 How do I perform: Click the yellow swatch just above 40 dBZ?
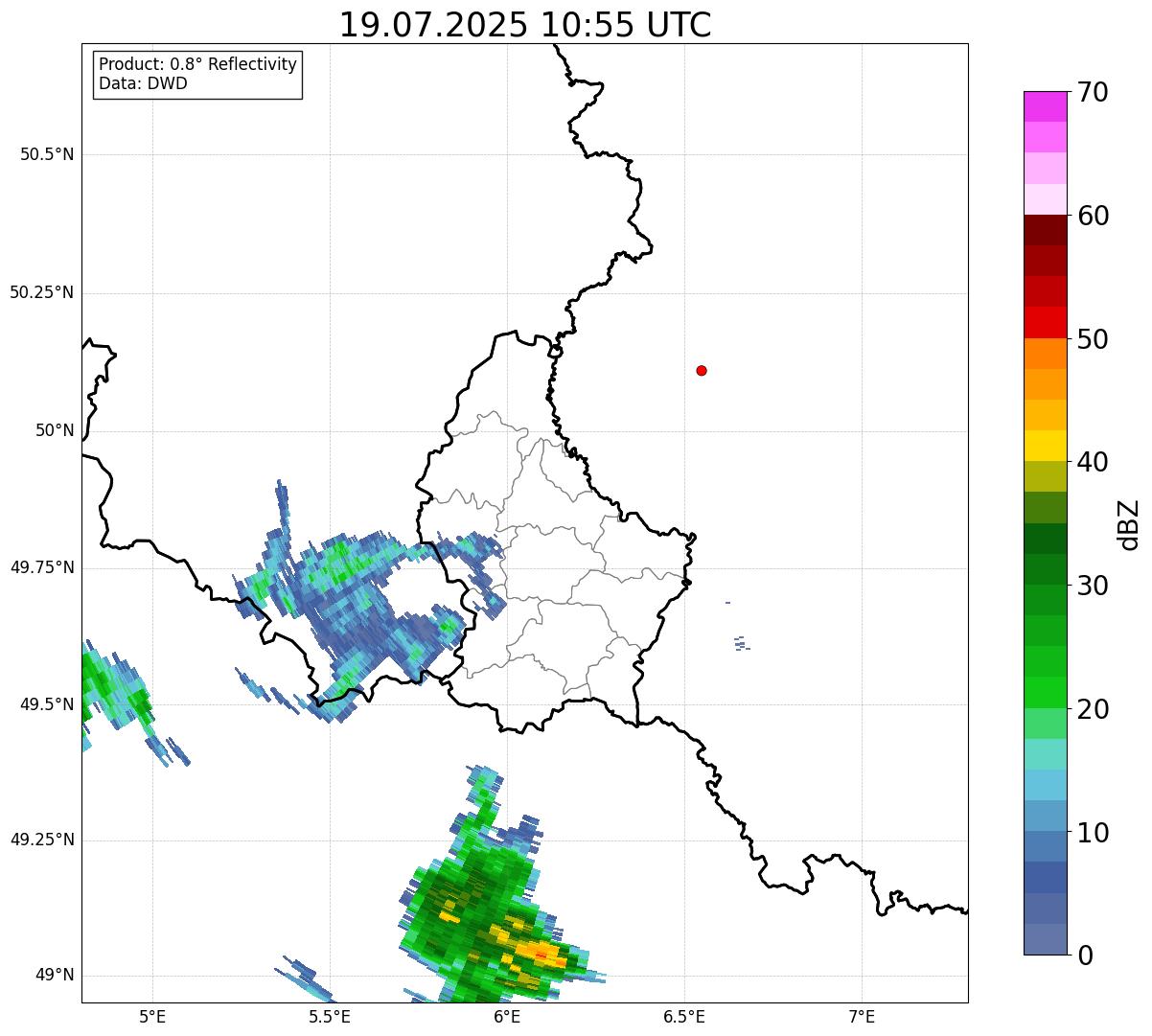[1045, 446]
